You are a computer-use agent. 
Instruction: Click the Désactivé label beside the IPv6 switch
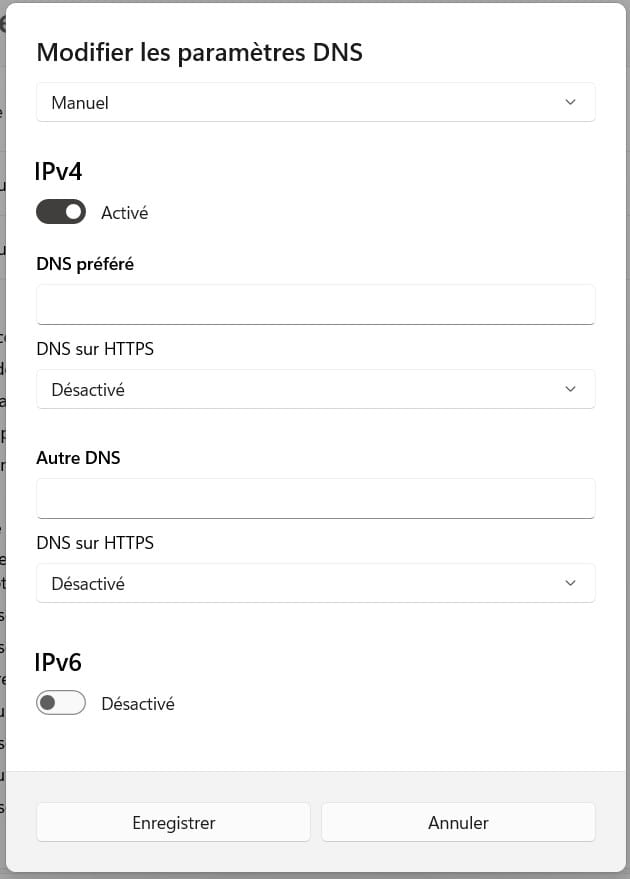click(138, 704)
